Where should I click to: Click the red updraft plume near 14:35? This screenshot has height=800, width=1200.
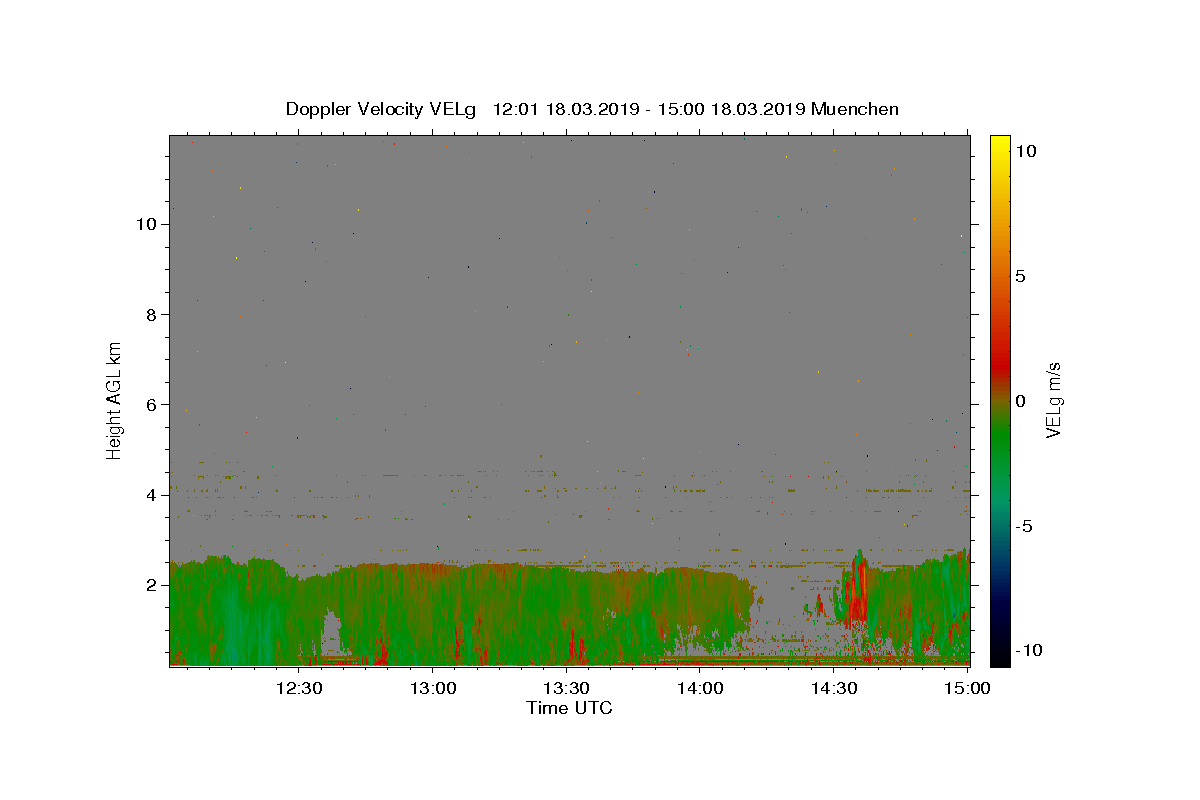(x=857, y=590)
